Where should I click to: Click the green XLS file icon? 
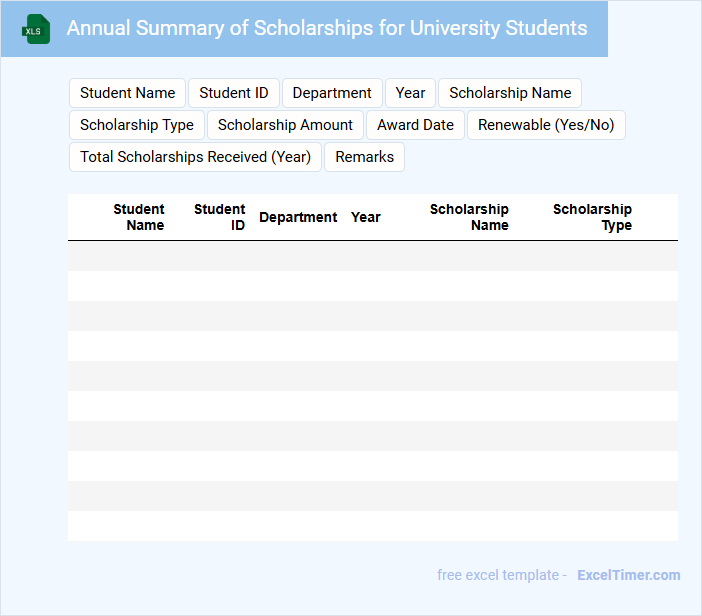click(36, 29)
